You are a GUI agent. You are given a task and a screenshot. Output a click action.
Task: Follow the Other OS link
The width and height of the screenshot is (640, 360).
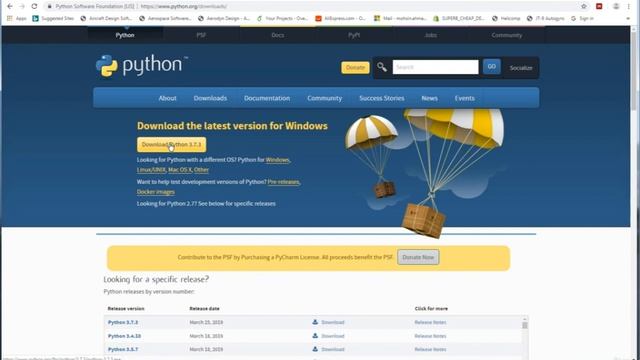tap(201, 170)
